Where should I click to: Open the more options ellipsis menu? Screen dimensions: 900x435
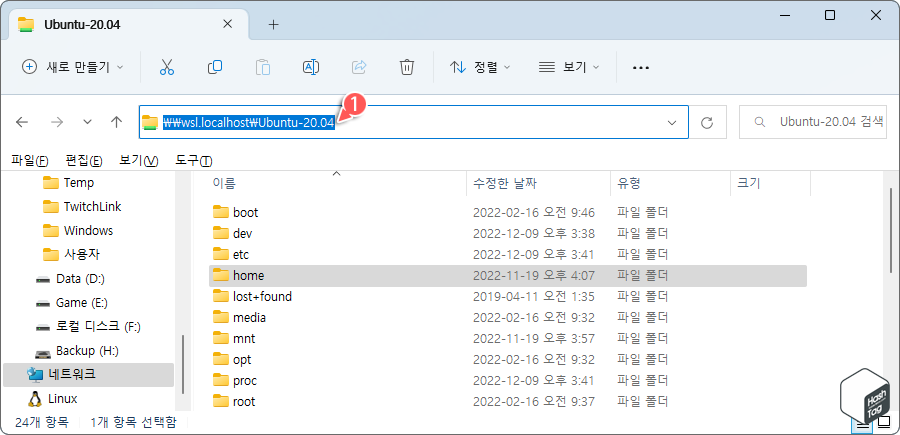click(641, 68)
